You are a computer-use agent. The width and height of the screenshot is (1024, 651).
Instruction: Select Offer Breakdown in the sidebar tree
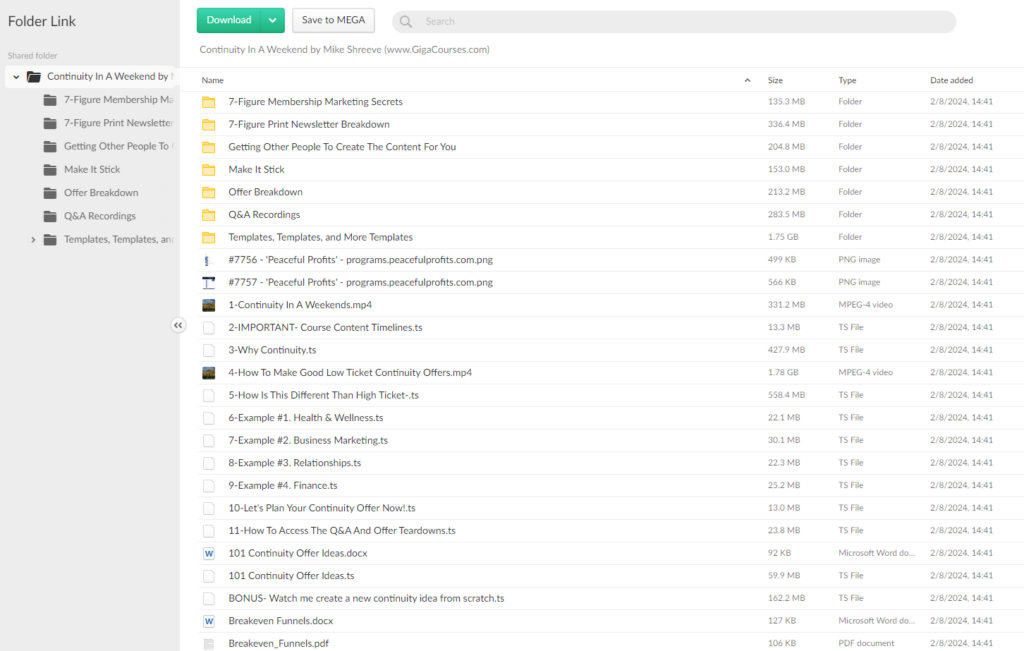click(101, 193)
